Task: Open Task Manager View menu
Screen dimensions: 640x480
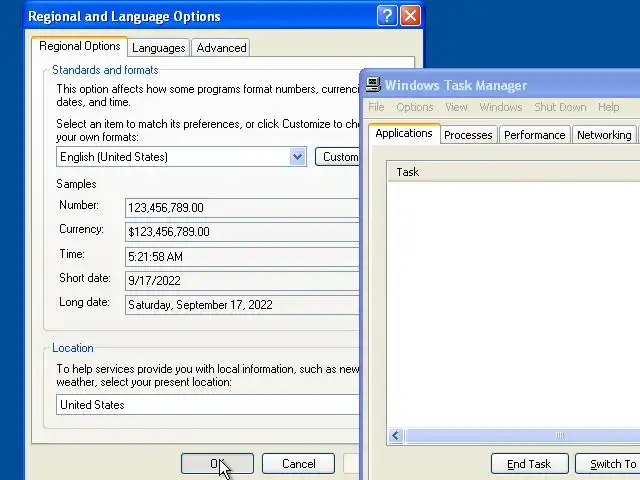Action: click(x=456, y=107)
